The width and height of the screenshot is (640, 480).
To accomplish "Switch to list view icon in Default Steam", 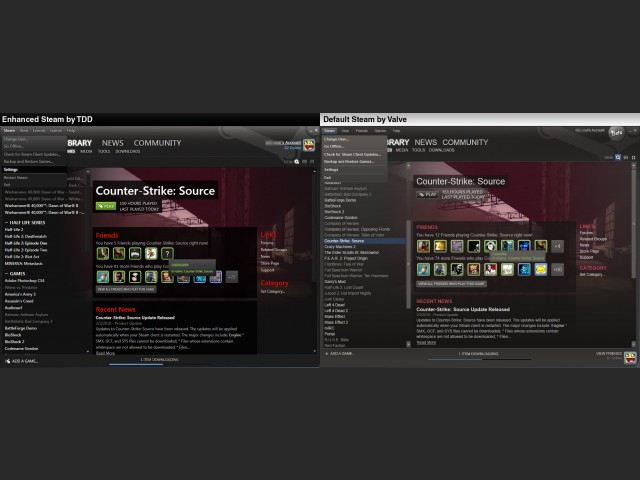I will pyautogui.click(x=626, y=157).
